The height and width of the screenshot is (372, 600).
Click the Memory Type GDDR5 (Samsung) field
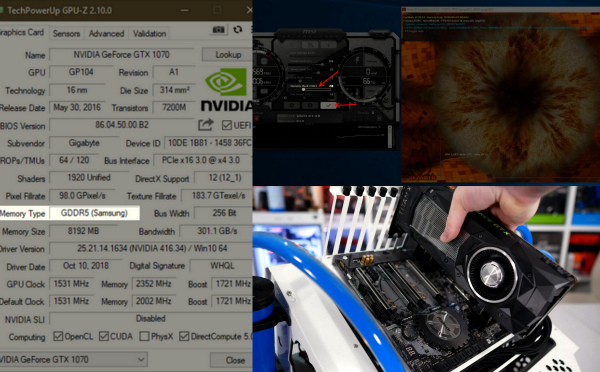point(94,213)
